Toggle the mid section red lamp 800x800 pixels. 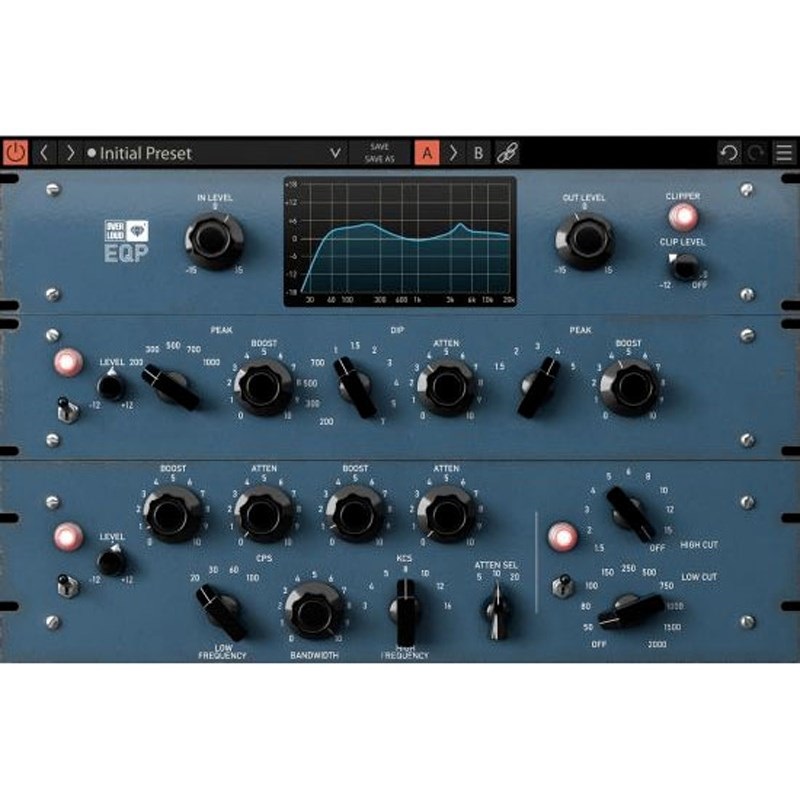[x=68, y=362]
